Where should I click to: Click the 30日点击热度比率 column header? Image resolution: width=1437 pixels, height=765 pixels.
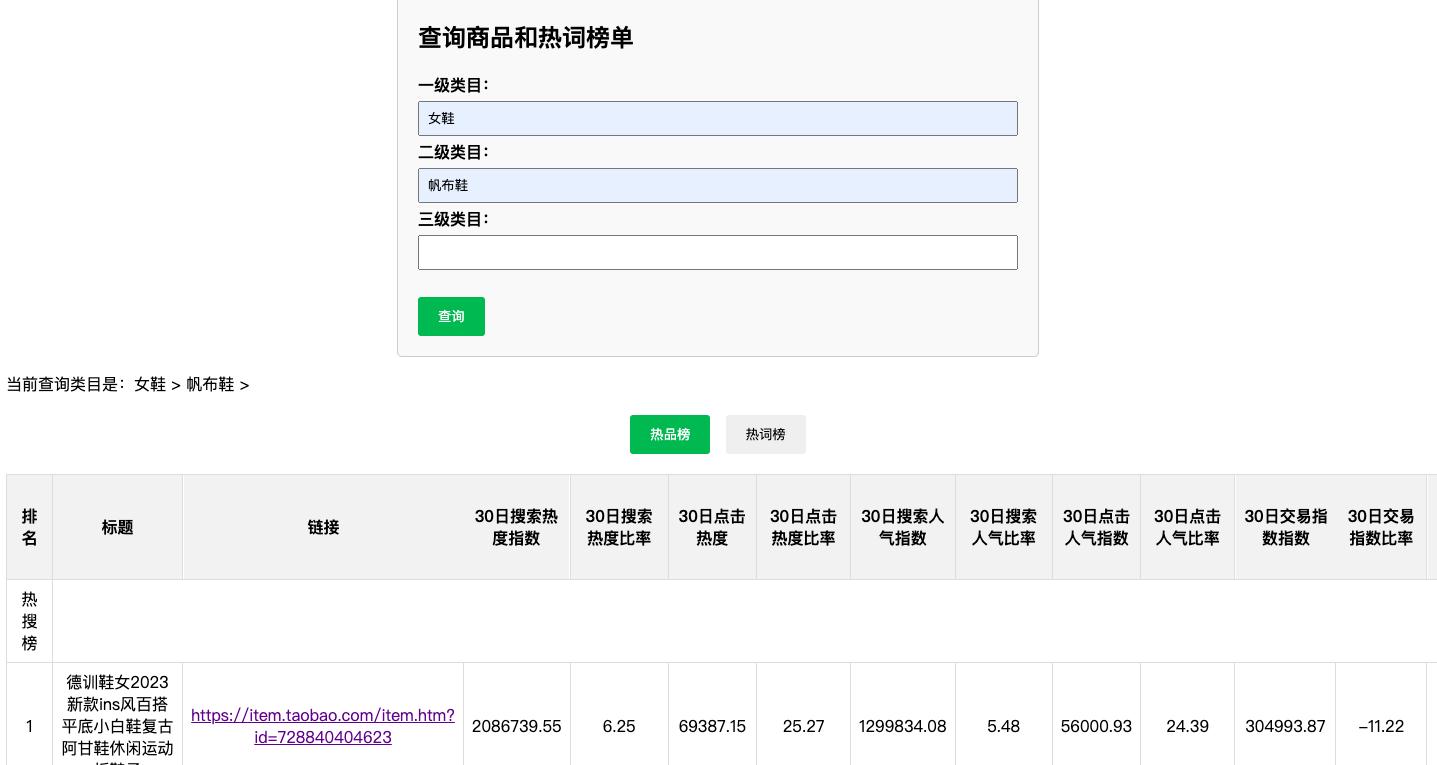click(803, 527)
